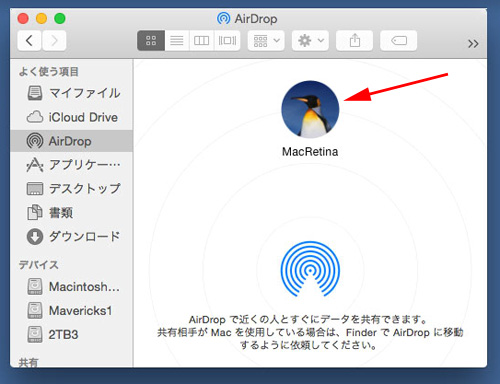Image resolution: width=500 pixels, height=384 pixels.
Task: Click the MacRetina penguin avatar
Action: tap(310, 109)
